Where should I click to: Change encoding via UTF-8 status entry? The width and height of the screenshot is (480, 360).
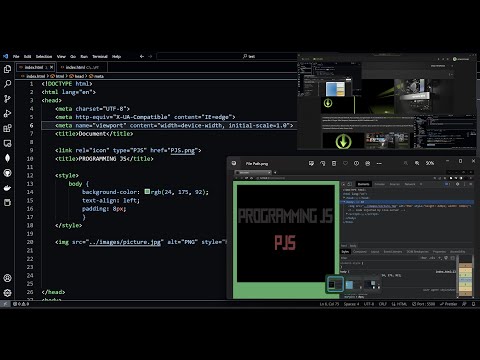tap(369, 304)
